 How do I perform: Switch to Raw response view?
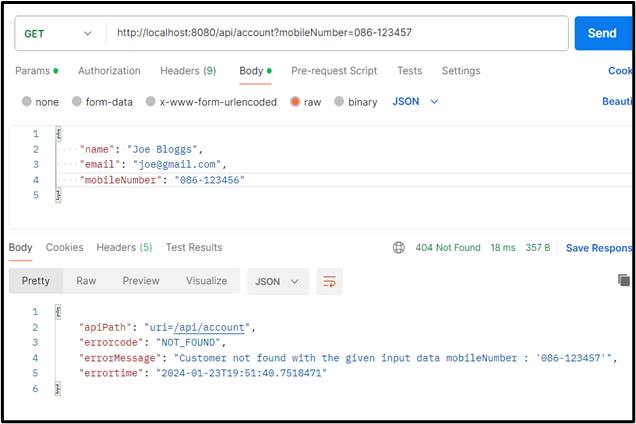(x=87, y=281)
